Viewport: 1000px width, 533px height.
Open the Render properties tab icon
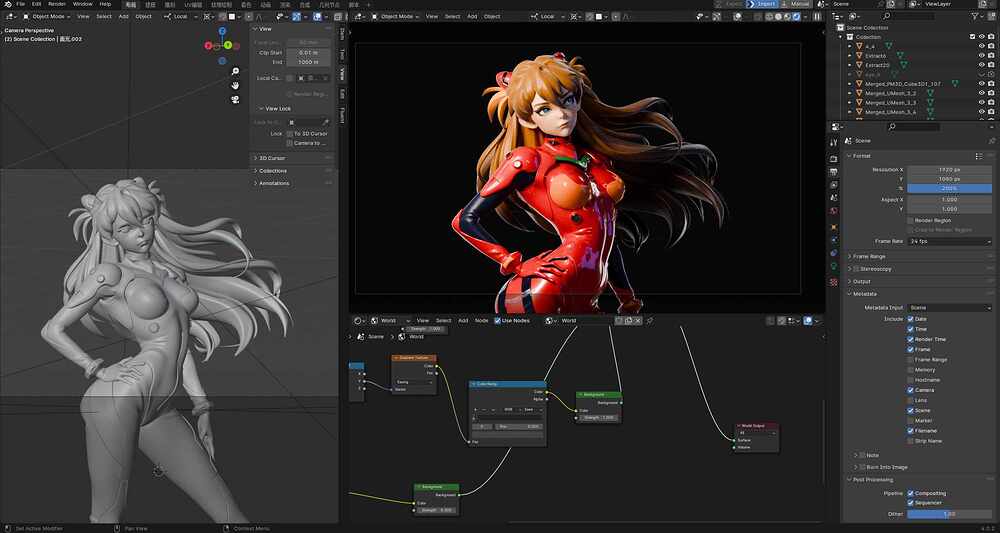(x=834, y=159)
